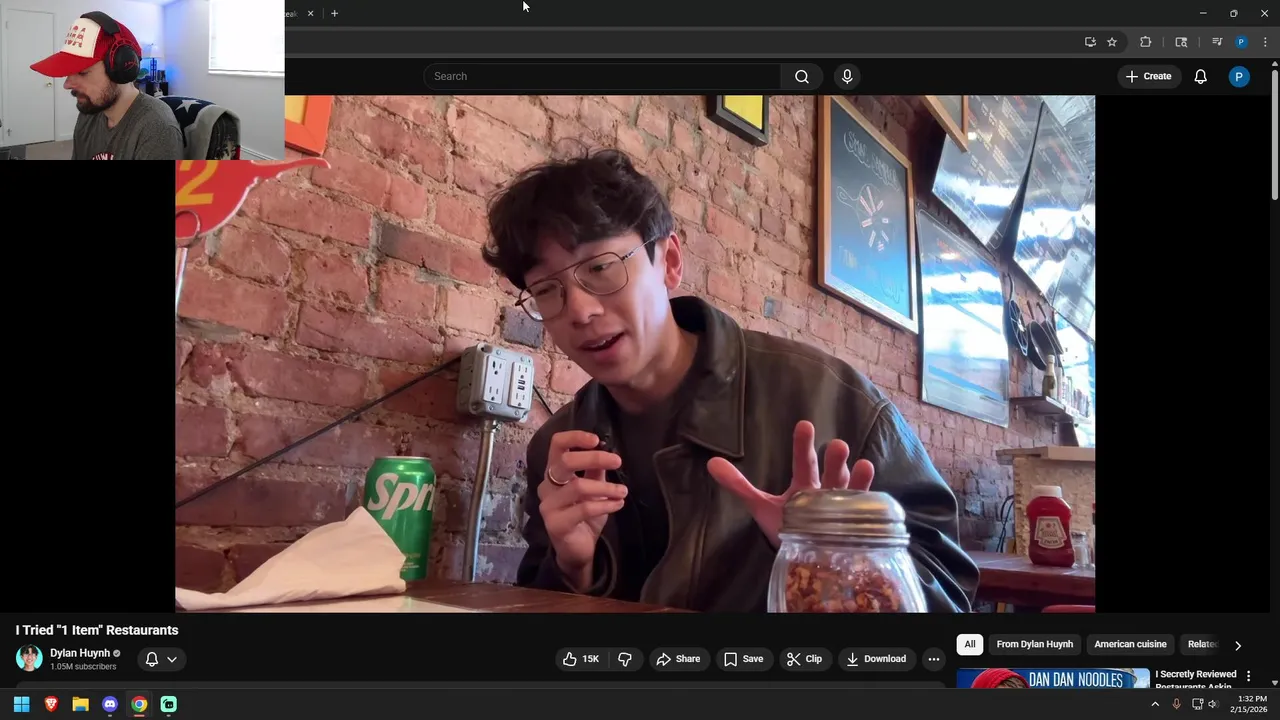The height and width of the screenshot is (720, 1280).
Task: Click the video title I Tried 1 Item Restaurants
Action: point(97,630)
